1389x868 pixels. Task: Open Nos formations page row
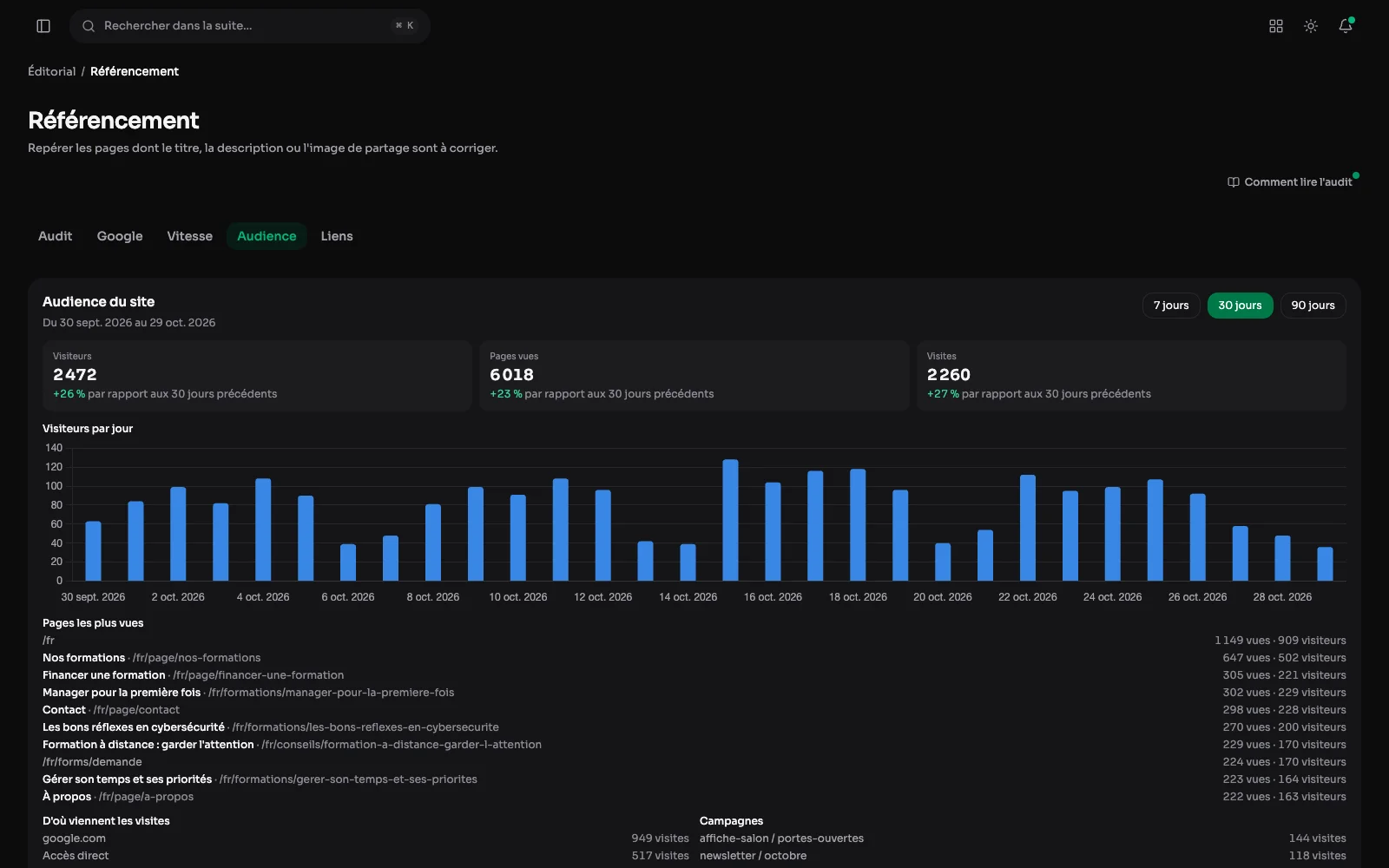694,658
